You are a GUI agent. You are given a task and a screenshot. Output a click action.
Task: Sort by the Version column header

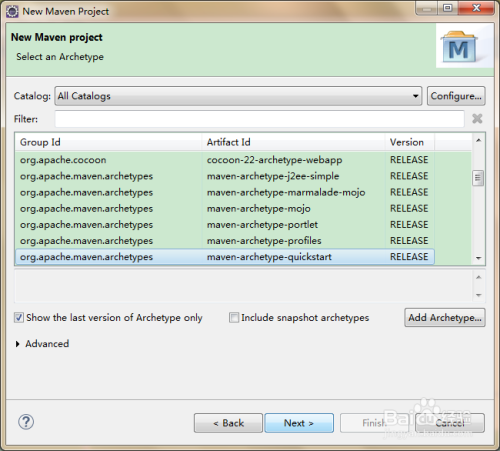[x=410, y=142]
